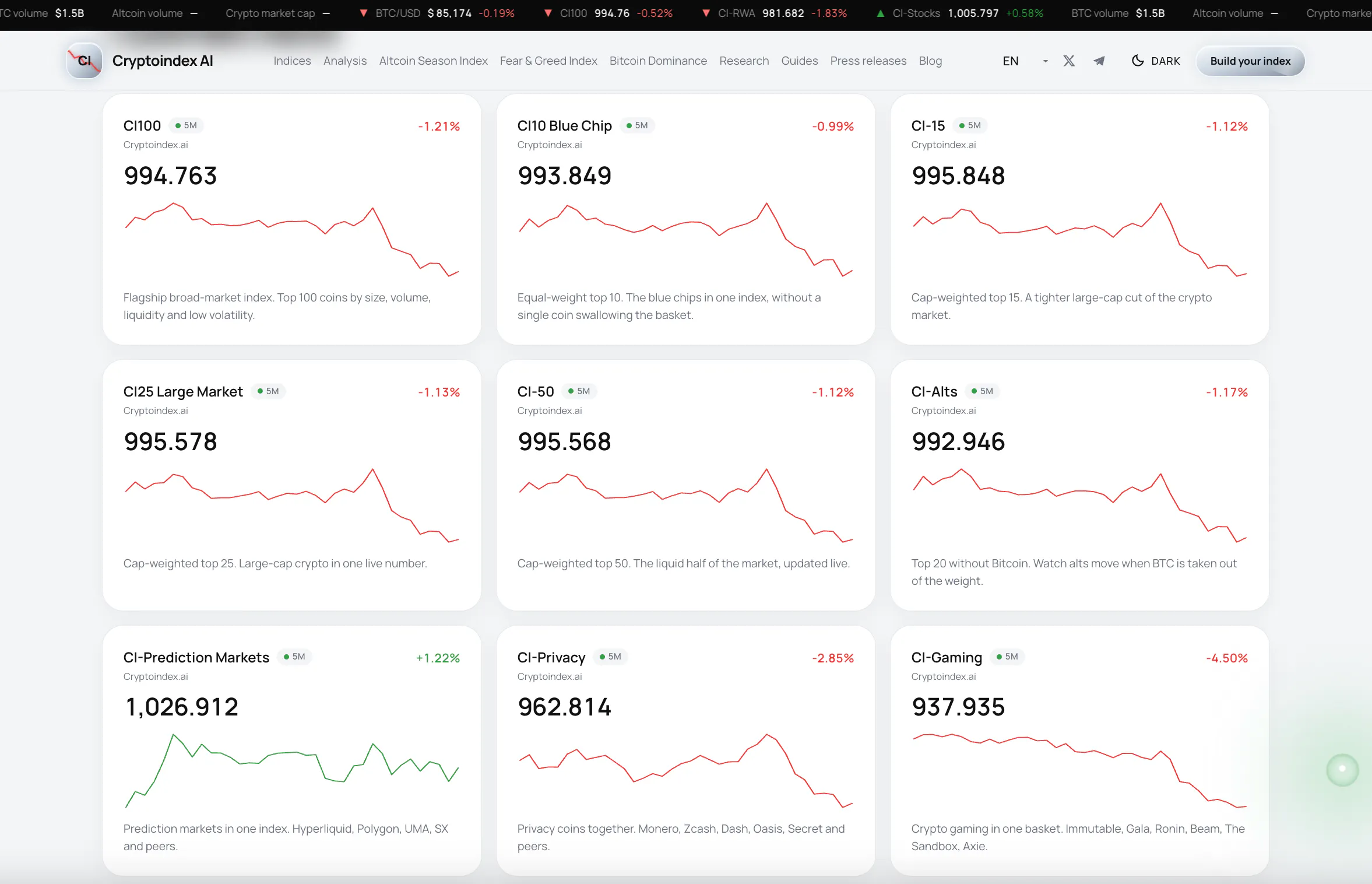Click the BTC/USD $85,174 ticker entry
The width and height of the screenshot is (1372, 884).
pos(437,13)
